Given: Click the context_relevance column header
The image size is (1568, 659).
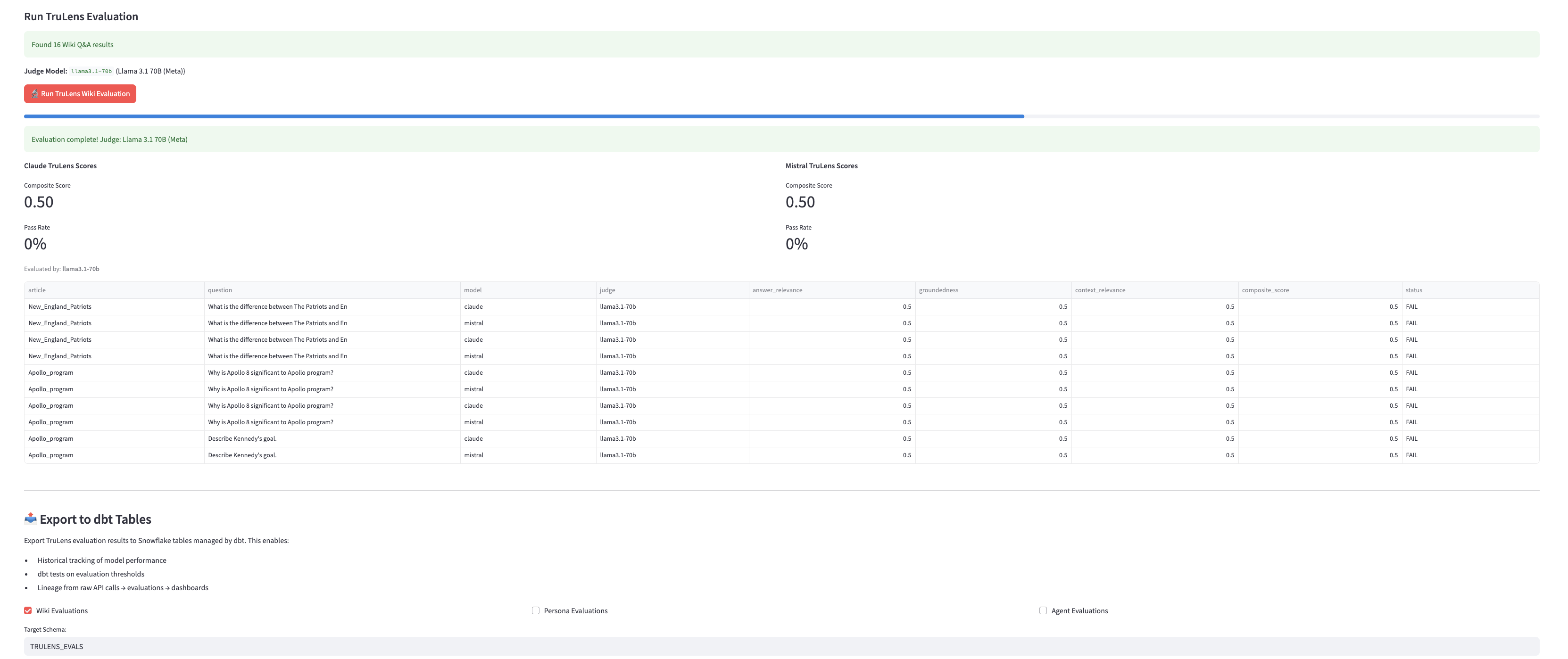Looking at the screenshot, I should 1099,290.
